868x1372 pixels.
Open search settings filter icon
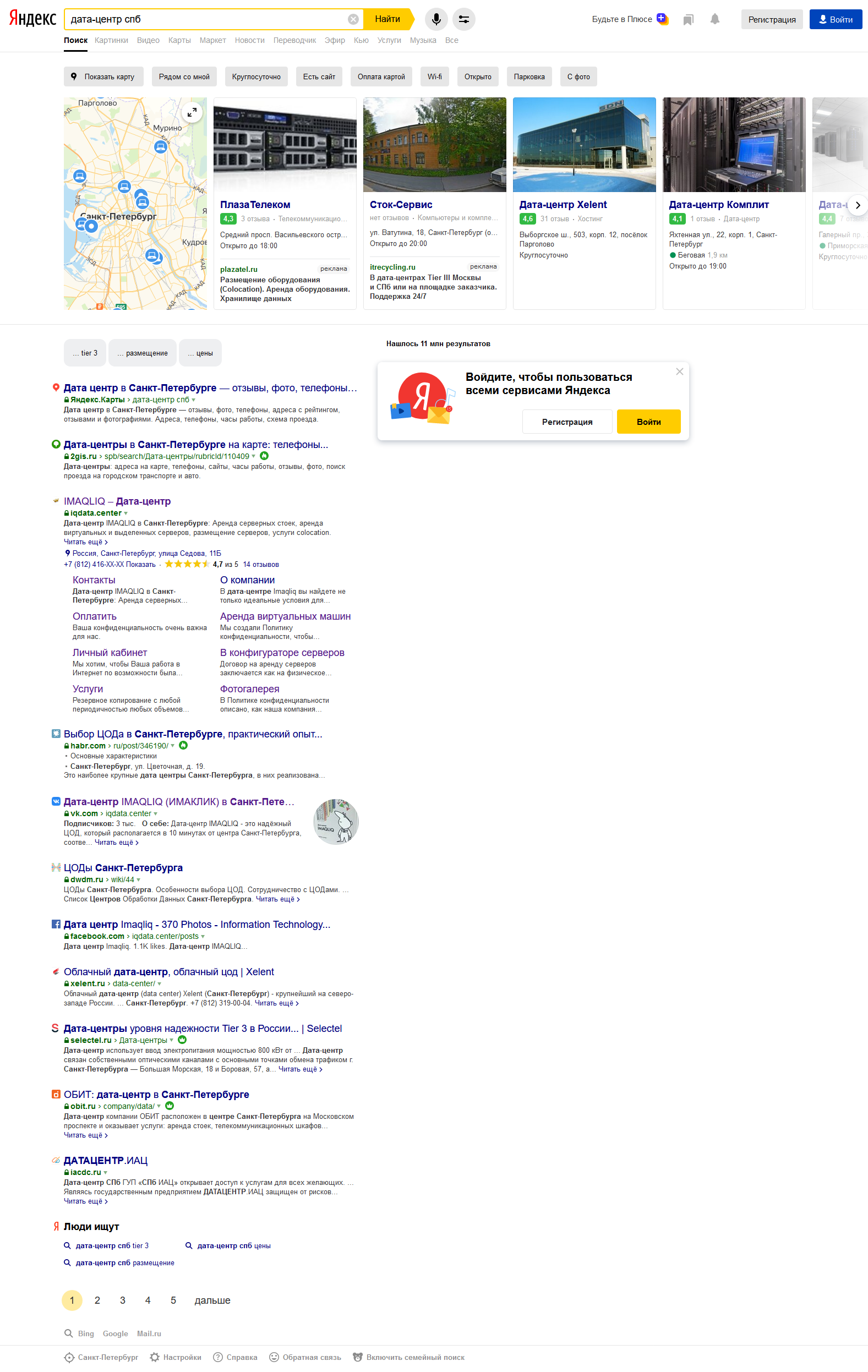(x=464, y=19)
